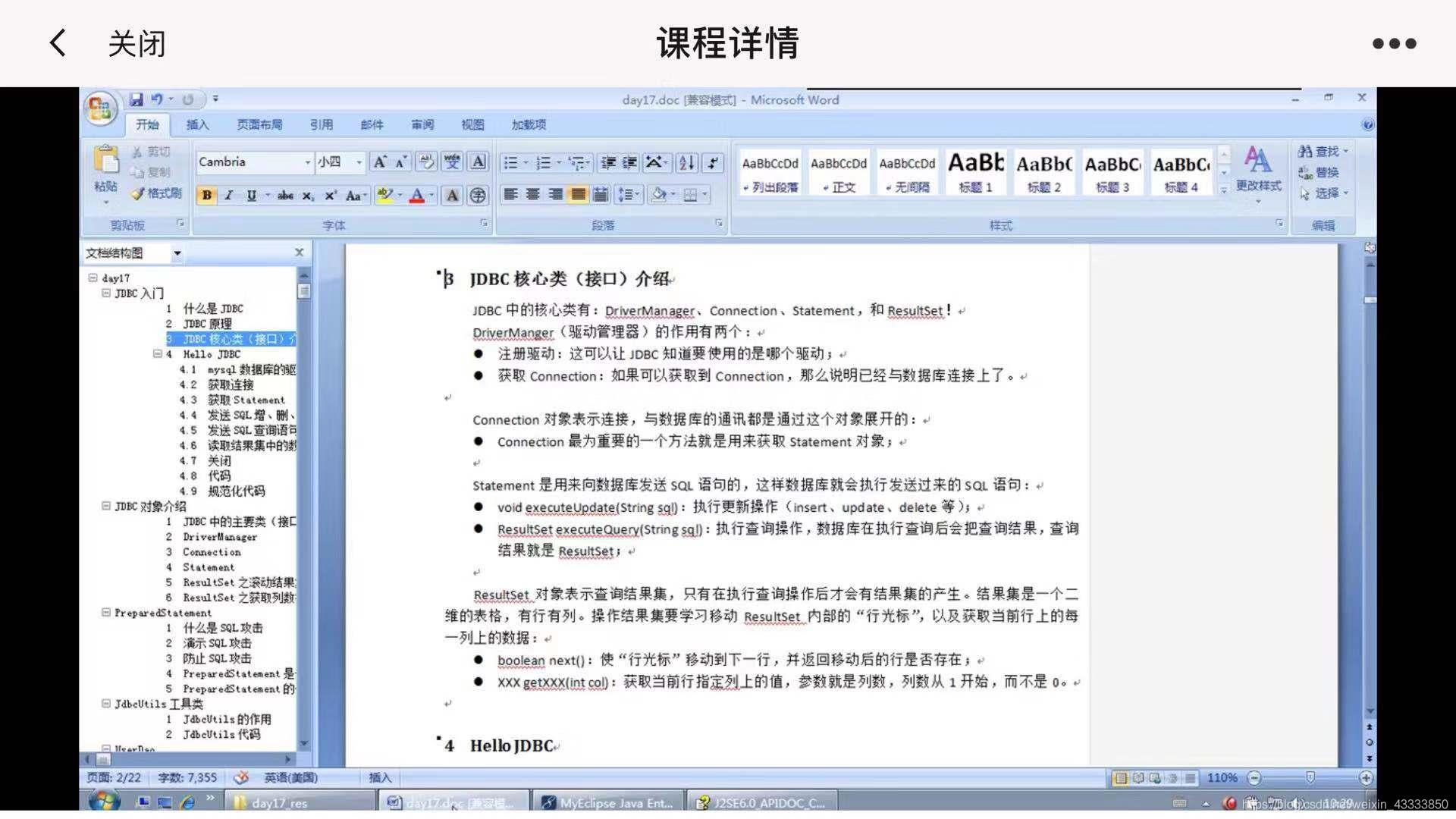
Task: Toggle justified paragraph alignment
Action: coord(578,195)
